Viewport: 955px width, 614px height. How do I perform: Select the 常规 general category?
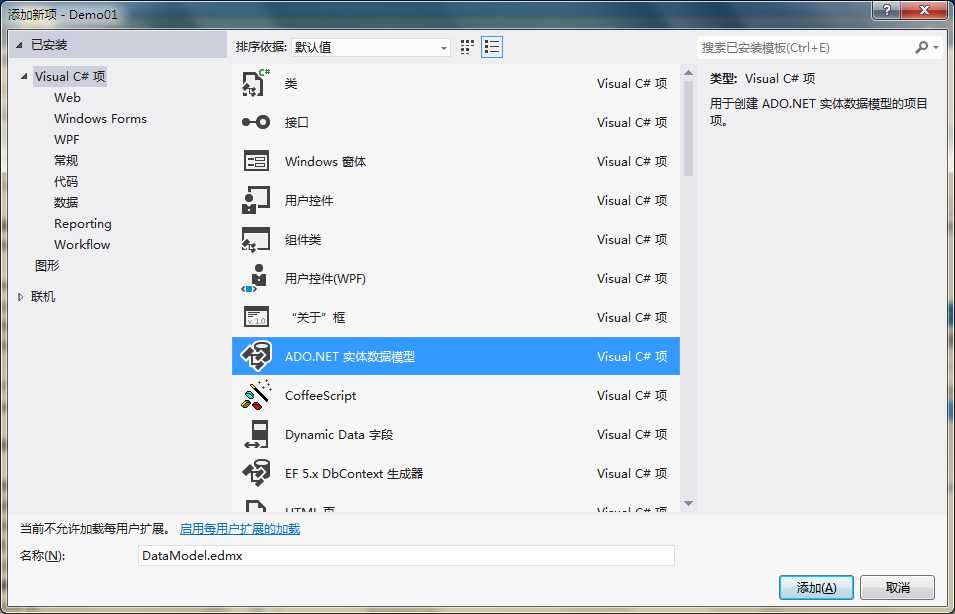pos(66,161)
